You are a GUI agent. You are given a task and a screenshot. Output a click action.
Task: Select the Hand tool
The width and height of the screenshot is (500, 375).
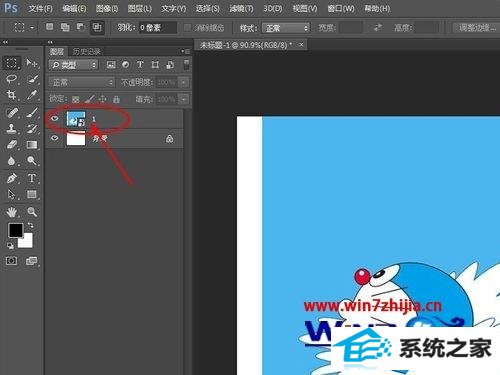click(12, 211)
